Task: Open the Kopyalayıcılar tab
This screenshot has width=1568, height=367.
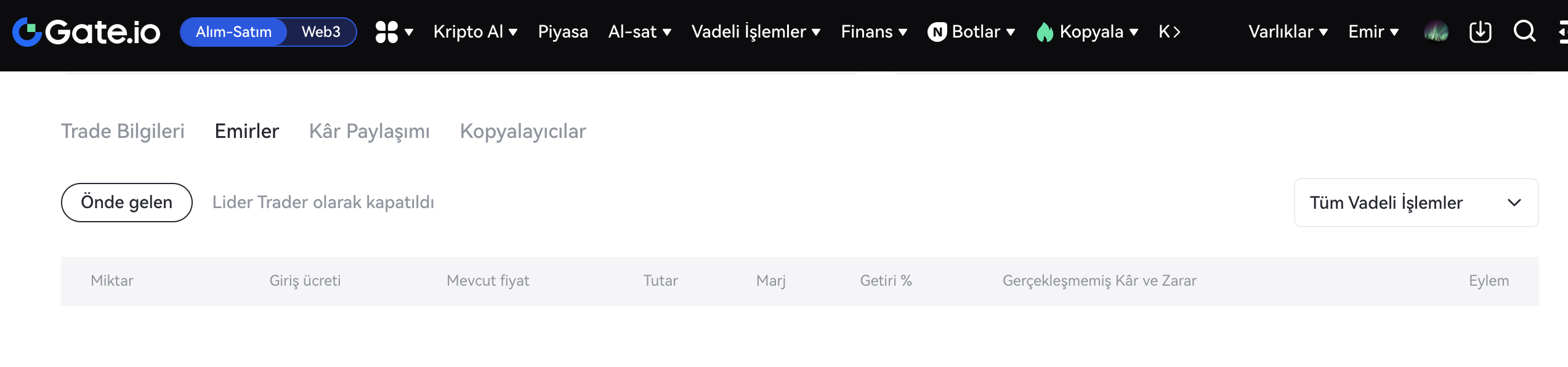Action: click(x=523, y=131)
